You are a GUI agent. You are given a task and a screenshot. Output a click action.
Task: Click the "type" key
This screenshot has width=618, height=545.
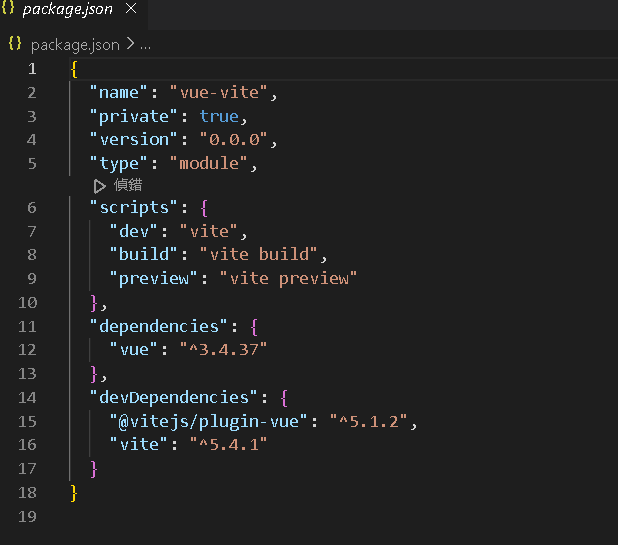click(x=119, y=164)
